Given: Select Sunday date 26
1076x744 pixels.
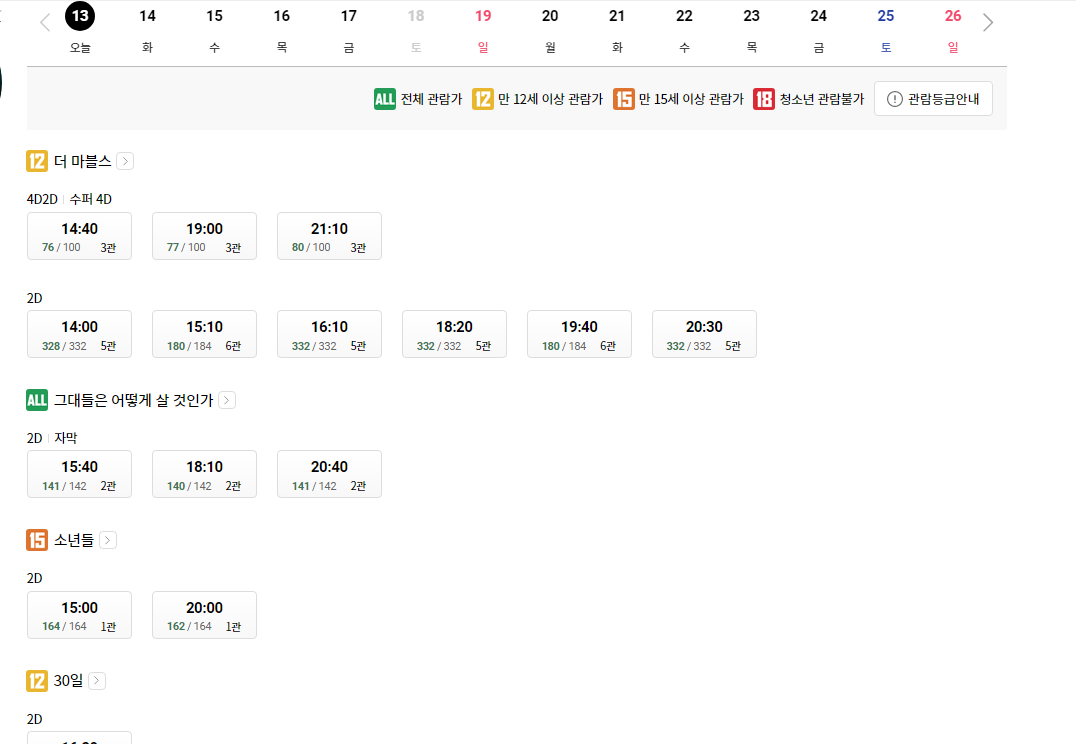Looking at the screenshot, I should pos(953,29).
